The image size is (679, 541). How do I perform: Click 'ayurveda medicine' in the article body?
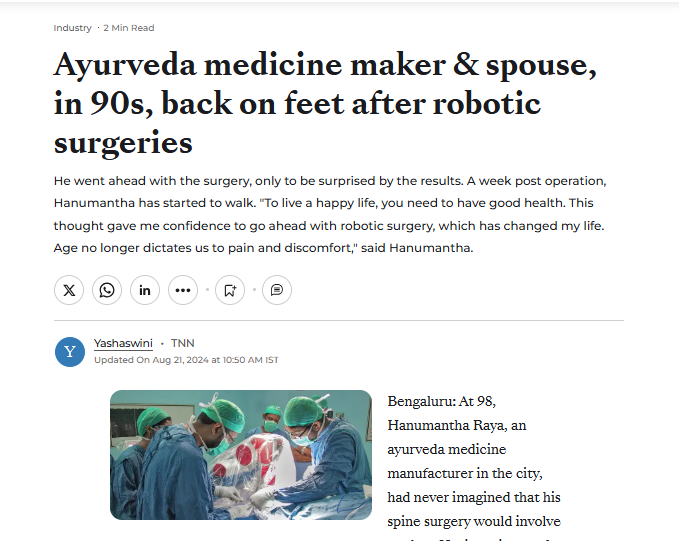click(446, 450)
